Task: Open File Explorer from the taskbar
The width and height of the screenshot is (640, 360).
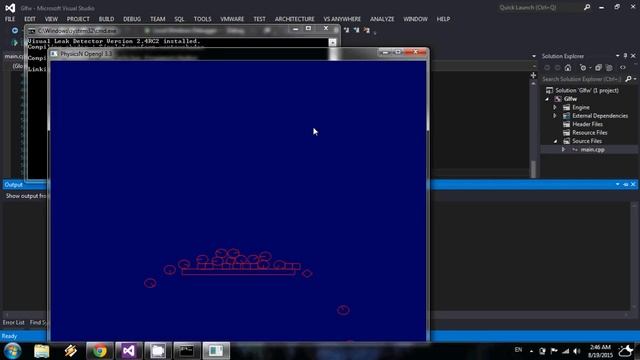Action: (x=42, y=351)
